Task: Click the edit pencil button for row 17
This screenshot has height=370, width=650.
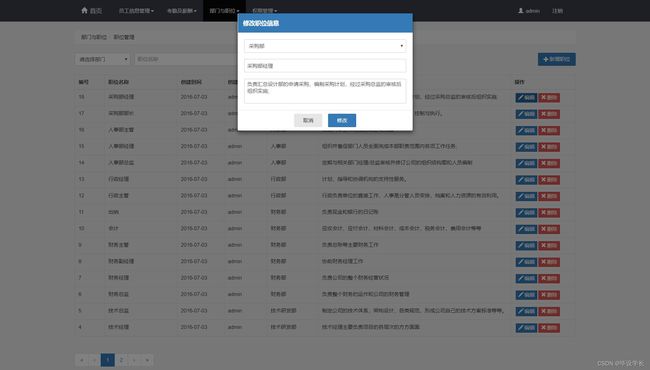Action: point(526,114)
